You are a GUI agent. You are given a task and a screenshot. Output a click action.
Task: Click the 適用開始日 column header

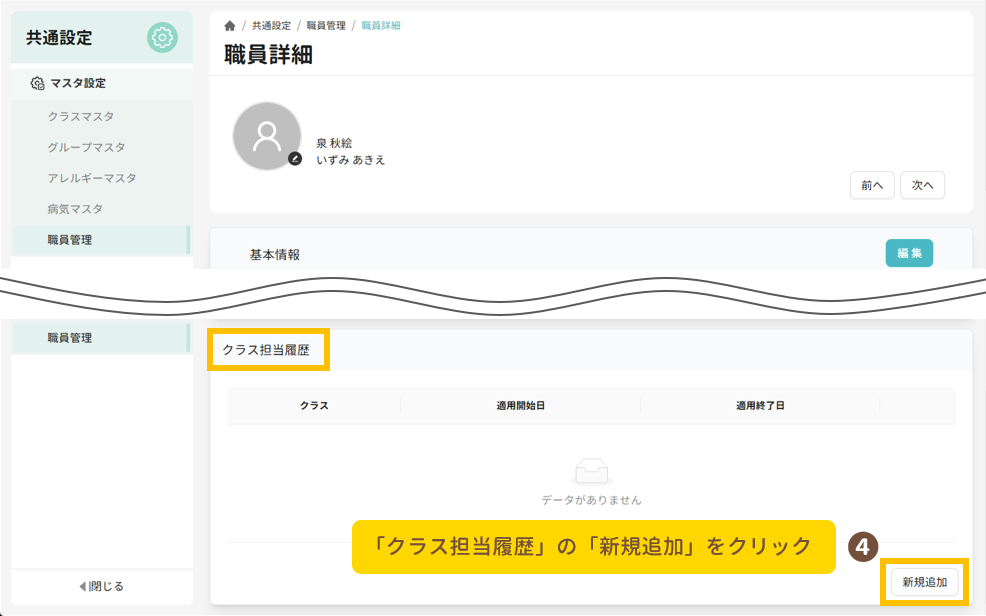pyautogui.click(x=520, y=406)
